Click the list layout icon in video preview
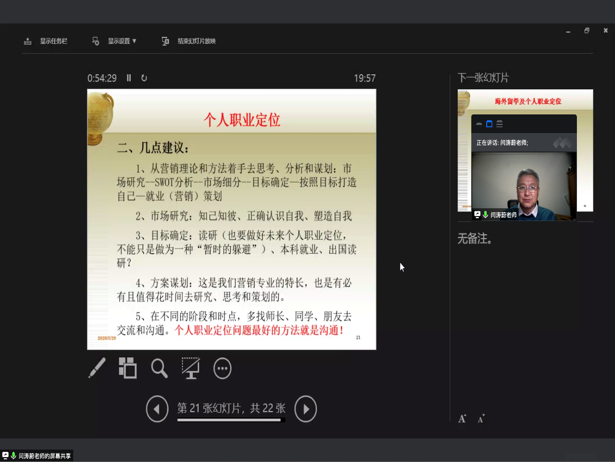The image size is (615, 462). [500, 124]
